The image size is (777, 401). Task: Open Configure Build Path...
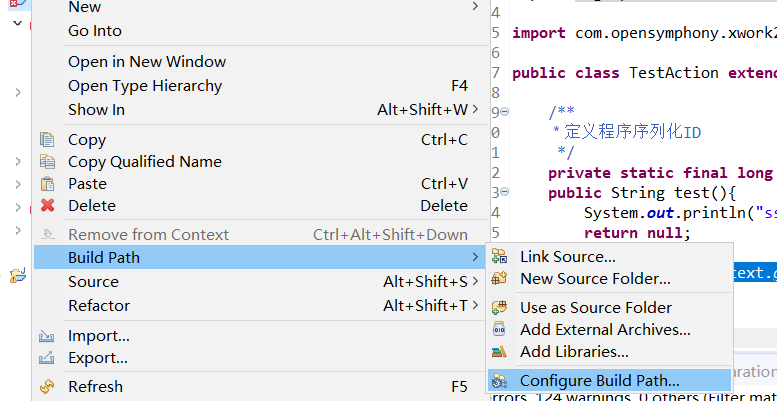[609, 381]
